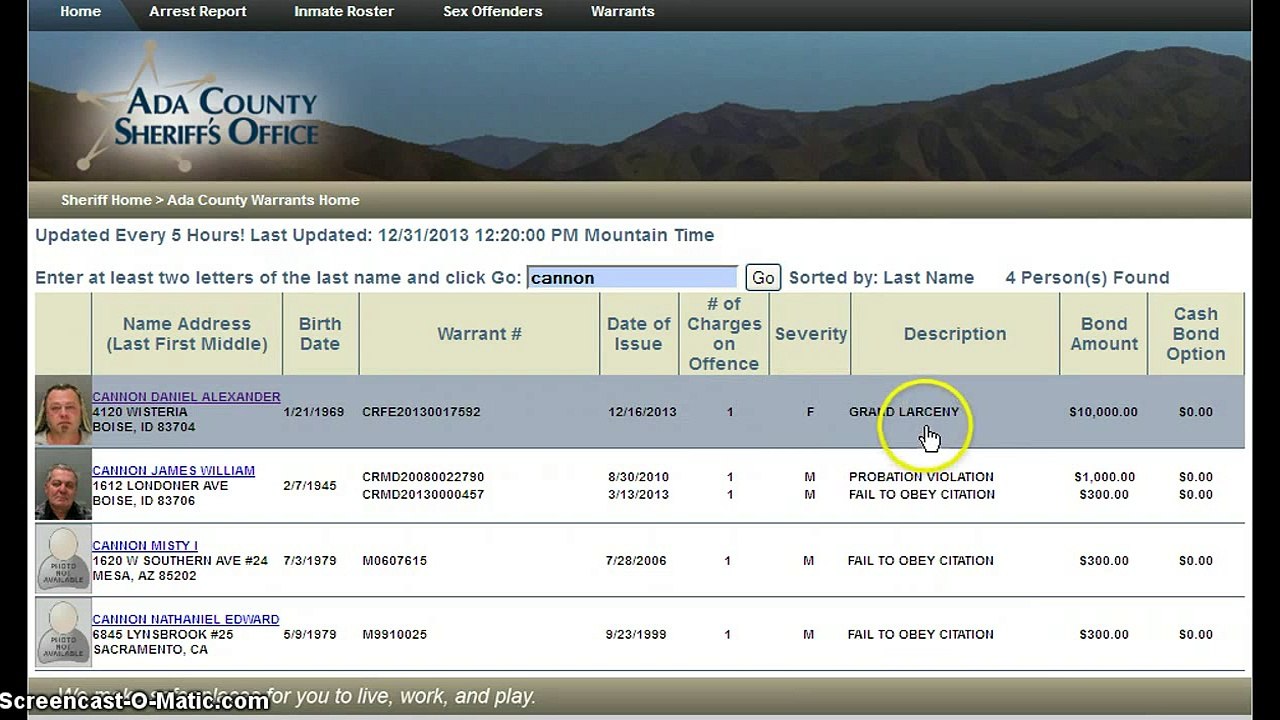The image size is (1280, 720).
Task: Click issue date 9/23/1999
Action: [636, 635]
